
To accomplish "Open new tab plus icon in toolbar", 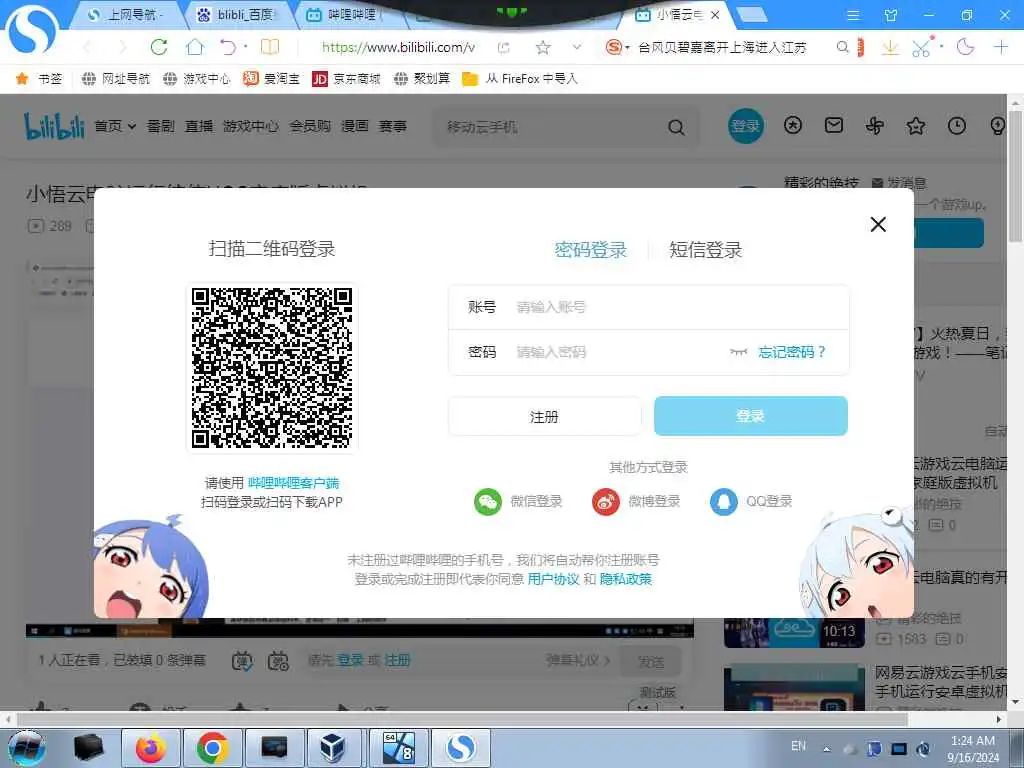I will 1000,47.
